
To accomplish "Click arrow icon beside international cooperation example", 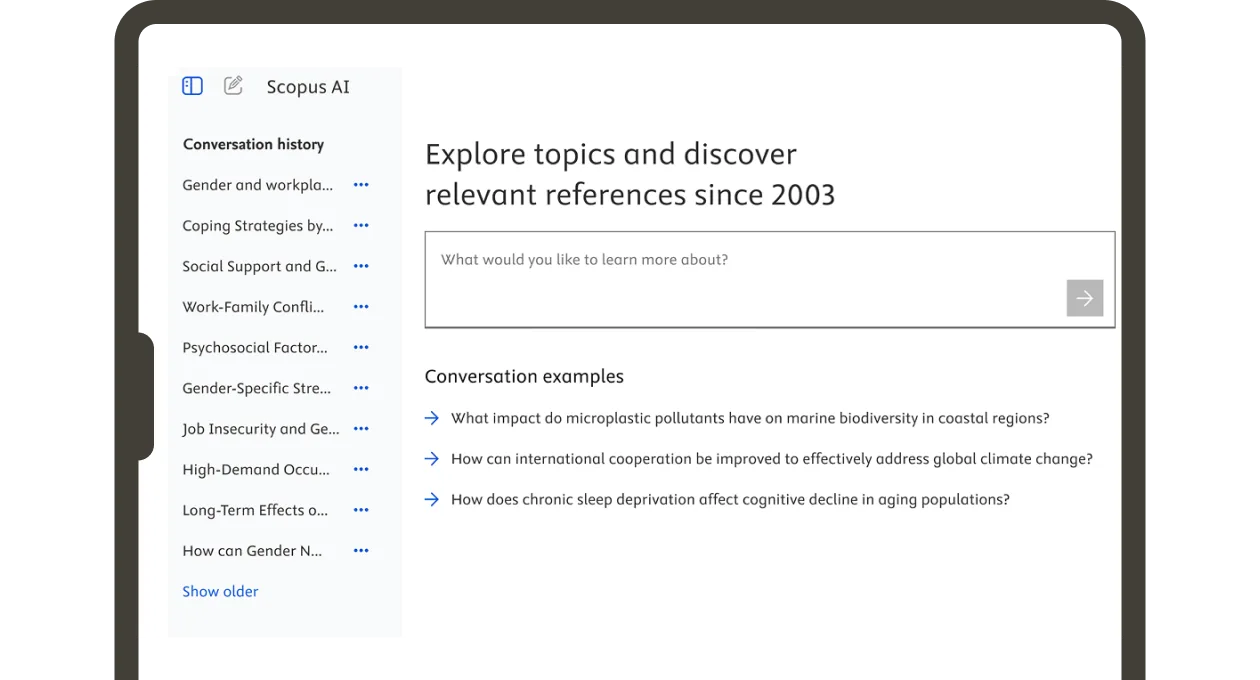I will (x=432, y=459).
